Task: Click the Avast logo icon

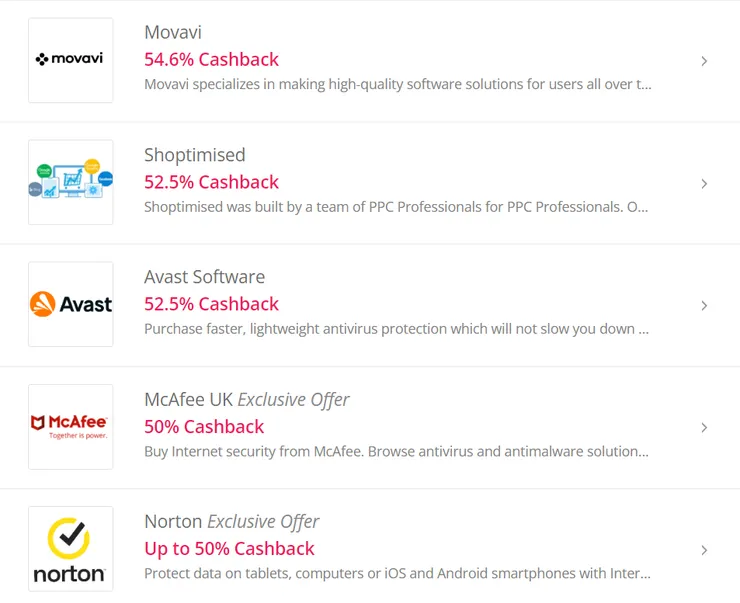Action: tap(70, 304)
